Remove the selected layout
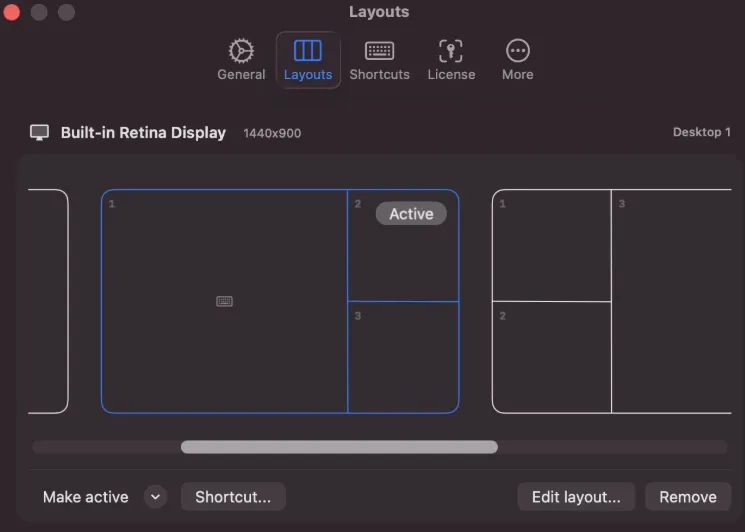The image size is (745, 532). click(x=688, y=497)
